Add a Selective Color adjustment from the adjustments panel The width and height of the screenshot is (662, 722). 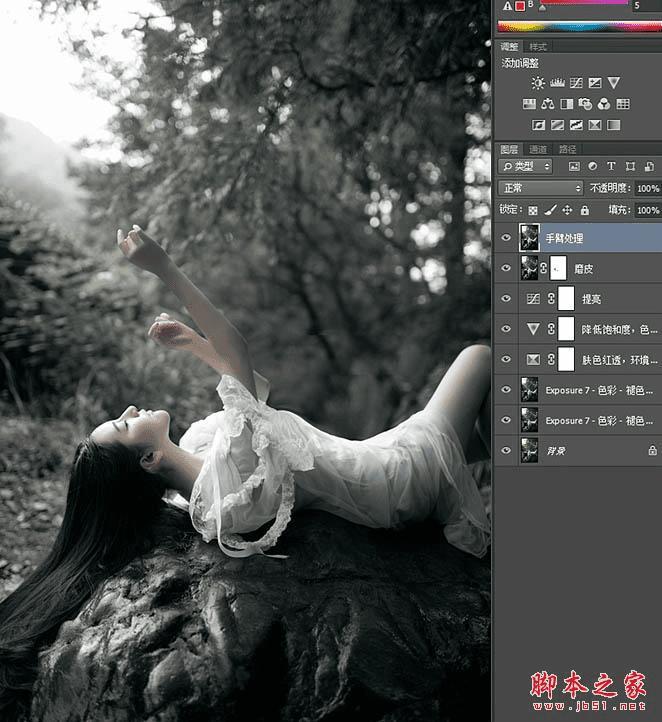coord(595,125)
